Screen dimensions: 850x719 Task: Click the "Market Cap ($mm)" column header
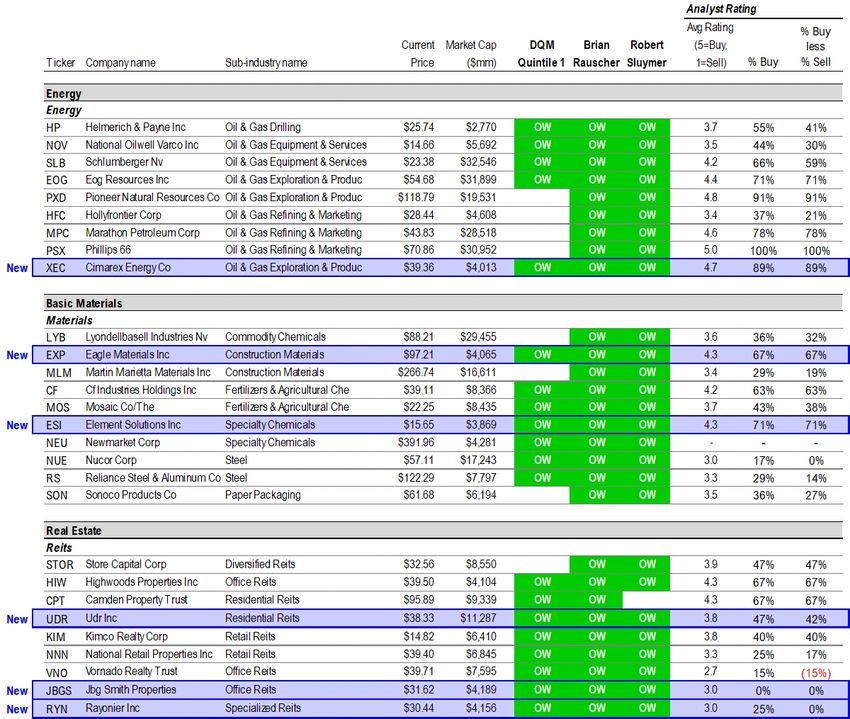click(x=471, y=54)
